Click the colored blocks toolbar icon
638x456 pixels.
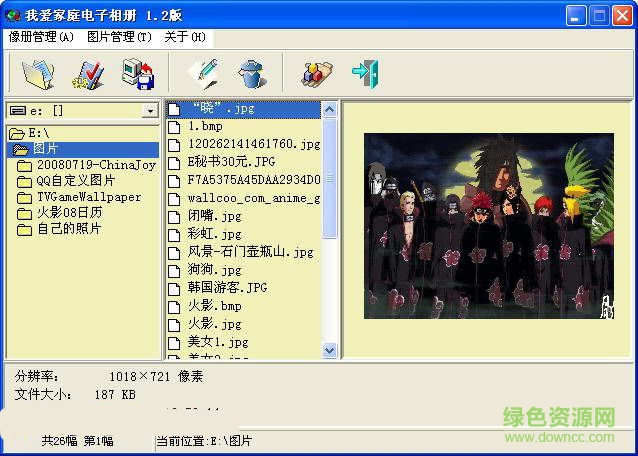[317, 74]
